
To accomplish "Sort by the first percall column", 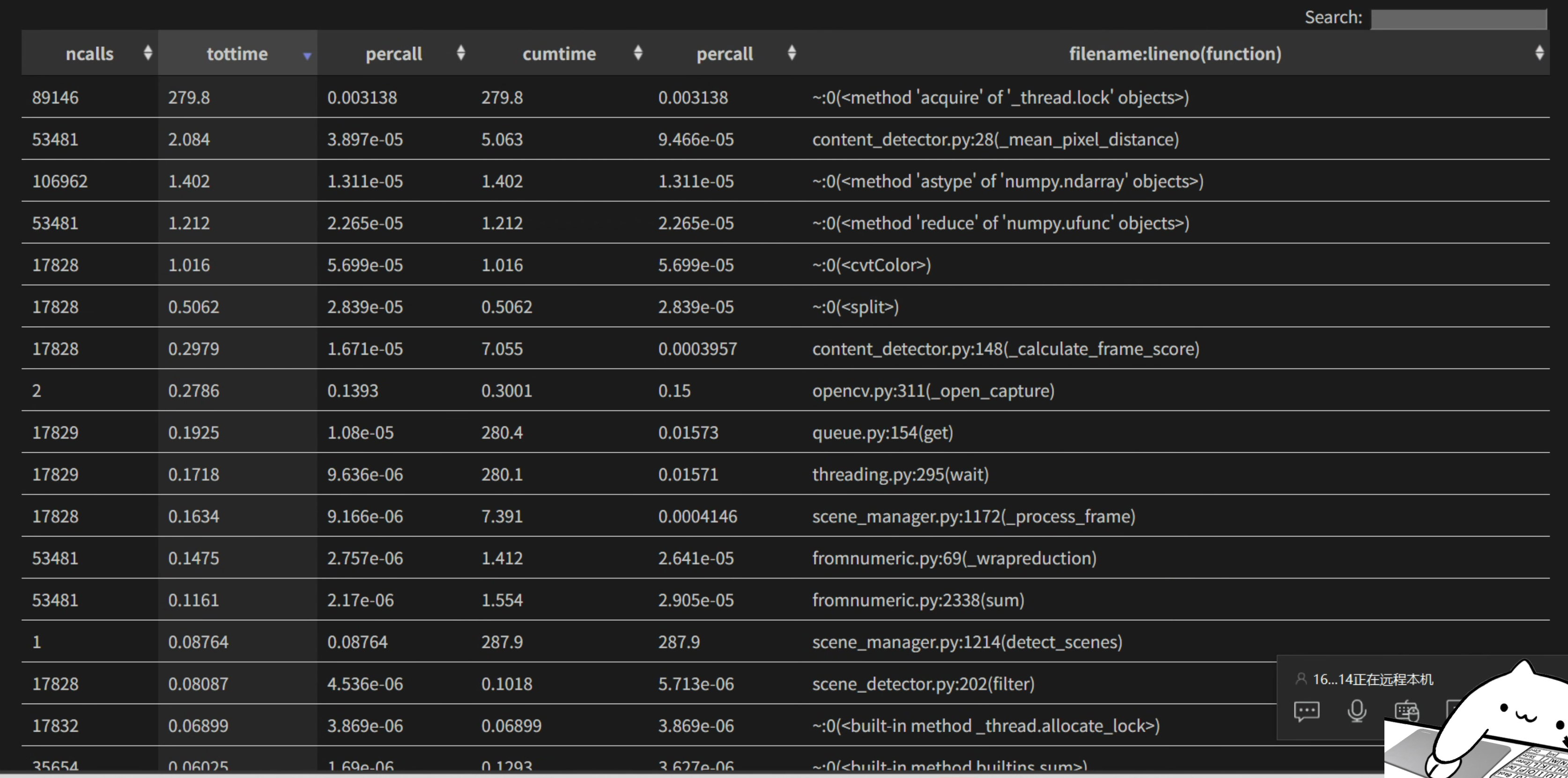I will pos(394,53).
